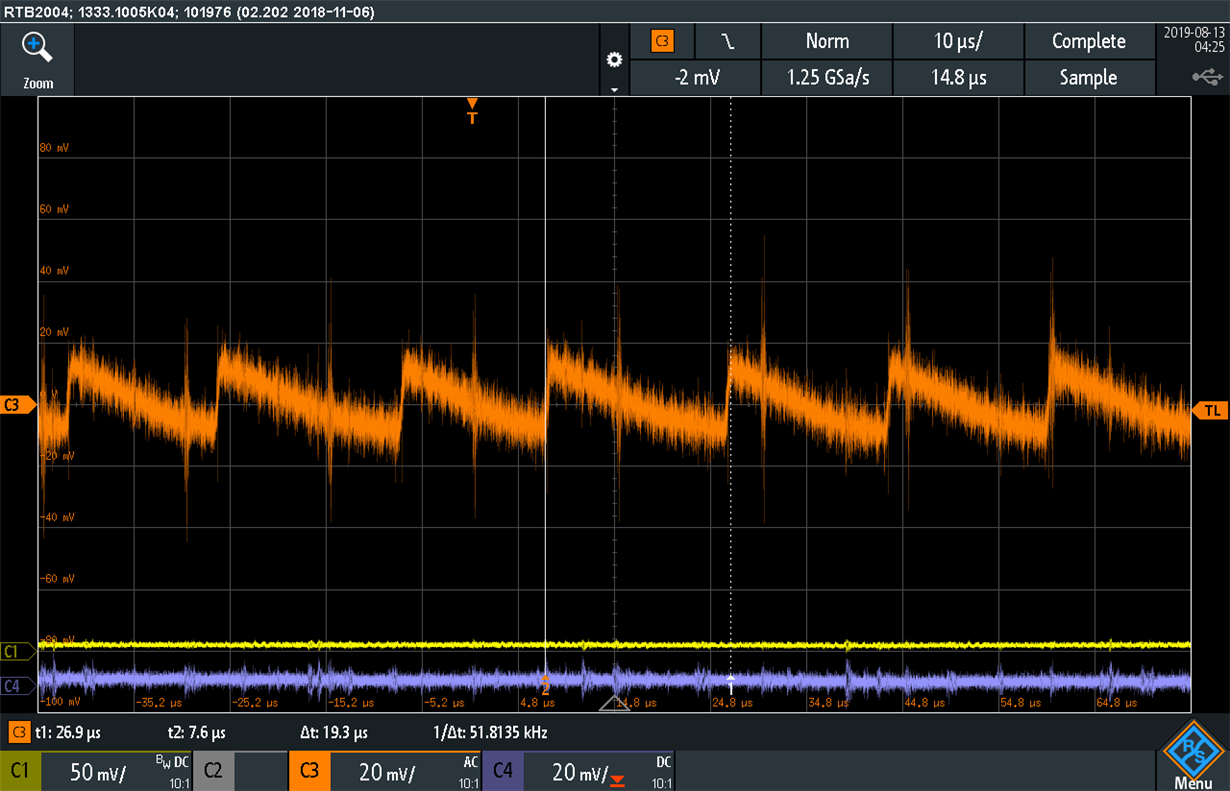Tap the red clipping indicator on the C4 button
This screenshot has height=791, width=1230.
(x=617, y=780)
